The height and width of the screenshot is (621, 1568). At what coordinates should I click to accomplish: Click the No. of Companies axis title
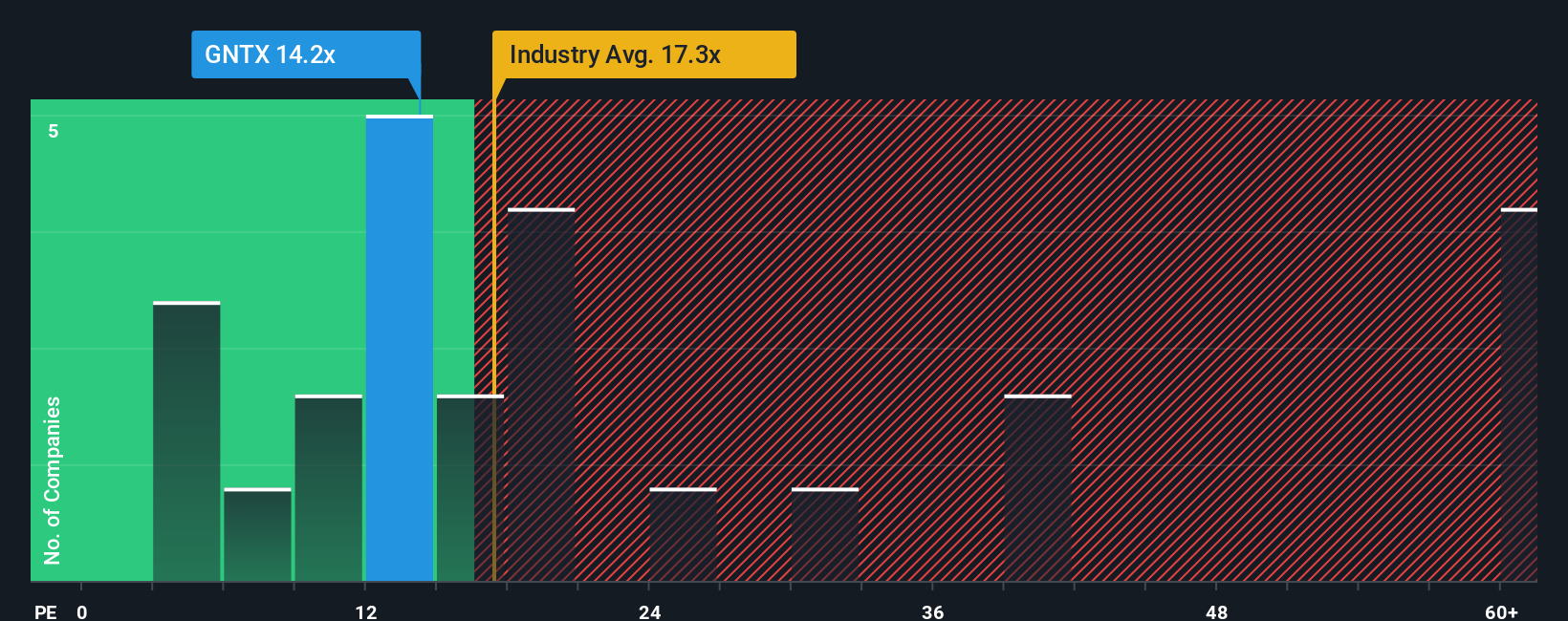click(53, 480)
